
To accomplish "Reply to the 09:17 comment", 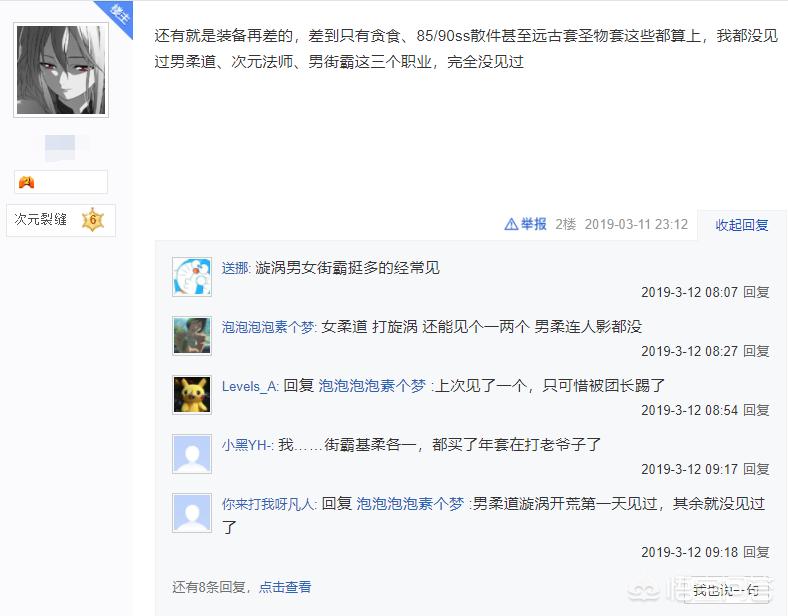I will [756, 469].
